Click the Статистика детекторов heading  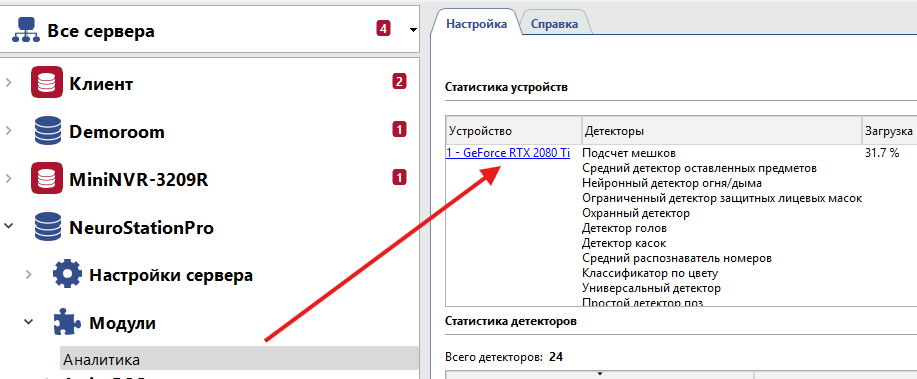[510, 321]
